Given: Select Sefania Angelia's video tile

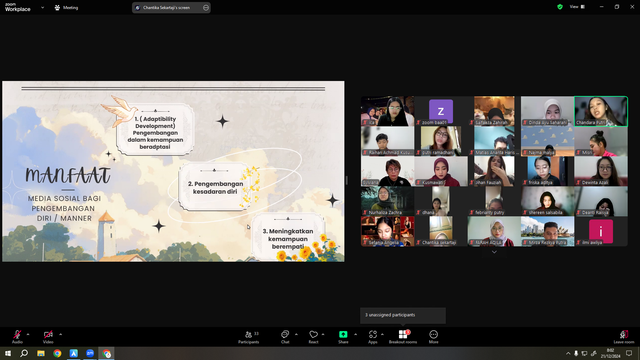Looking at the screenshot, I should (x=387, y=231).
